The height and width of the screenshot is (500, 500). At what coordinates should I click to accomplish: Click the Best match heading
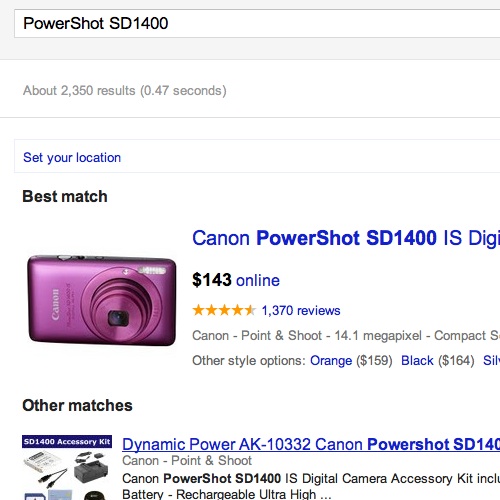[65, 196]
